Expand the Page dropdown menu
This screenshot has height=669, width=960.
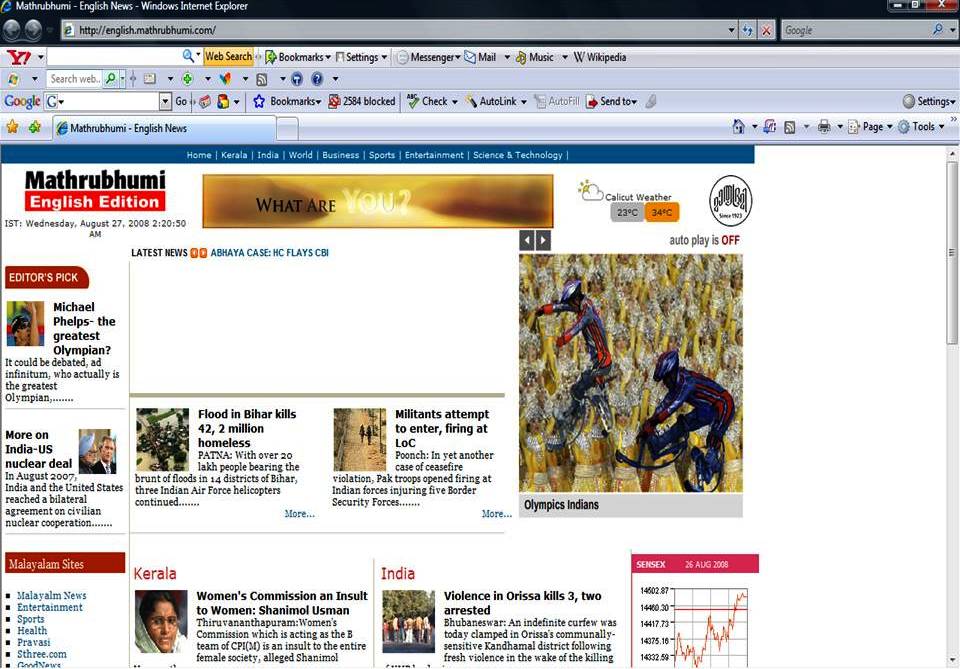pos(871,127)
